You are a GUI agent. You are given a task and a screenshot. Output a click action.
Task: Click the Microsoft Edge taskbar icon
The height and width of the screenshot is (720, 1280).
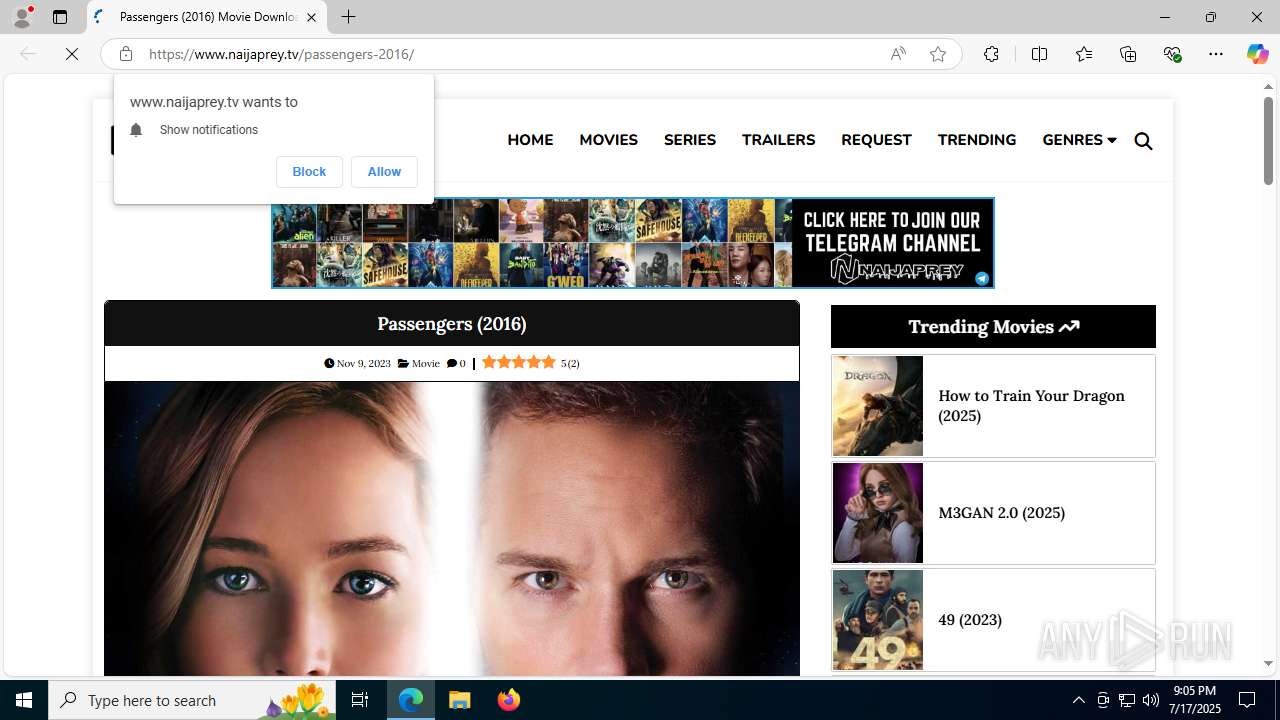pos(411,700)
